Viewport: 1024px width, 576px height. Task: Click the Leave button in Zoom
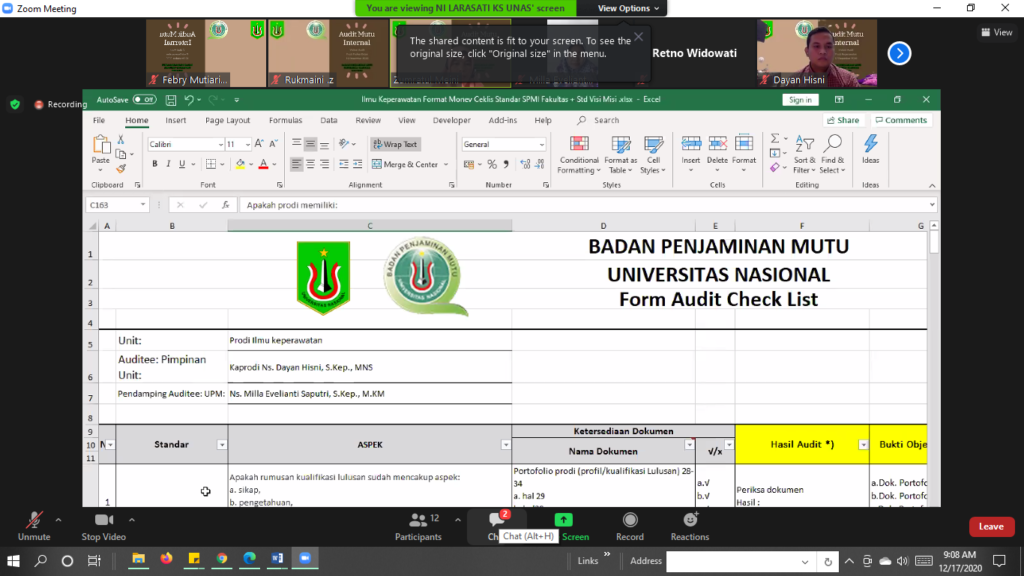coord(990,526)
